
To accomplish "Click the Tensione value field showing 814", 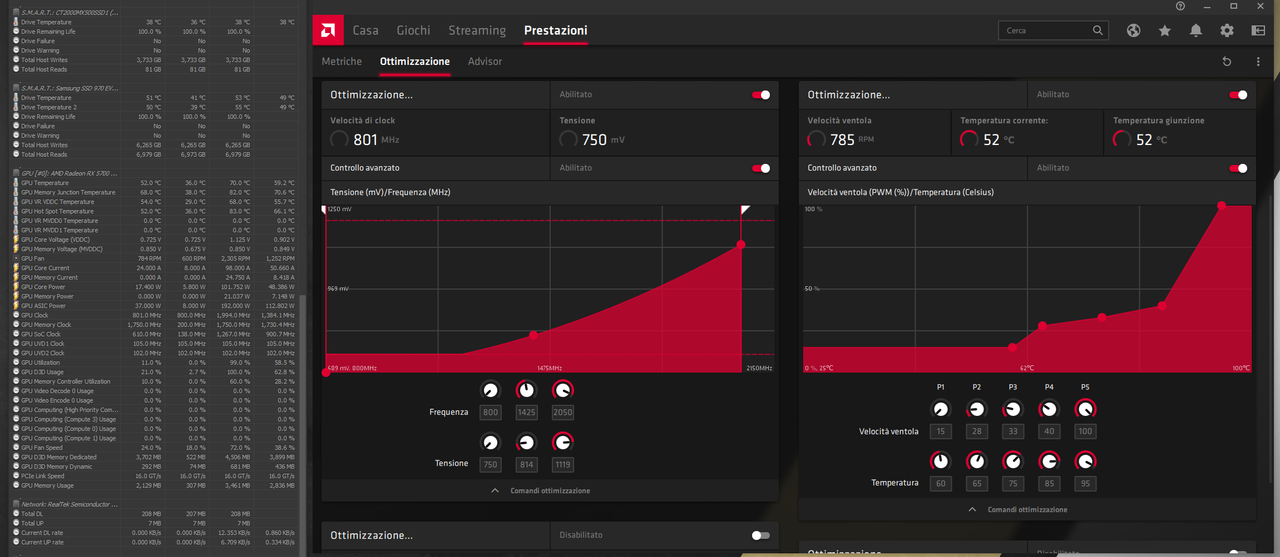I will [x=526, y=465].
